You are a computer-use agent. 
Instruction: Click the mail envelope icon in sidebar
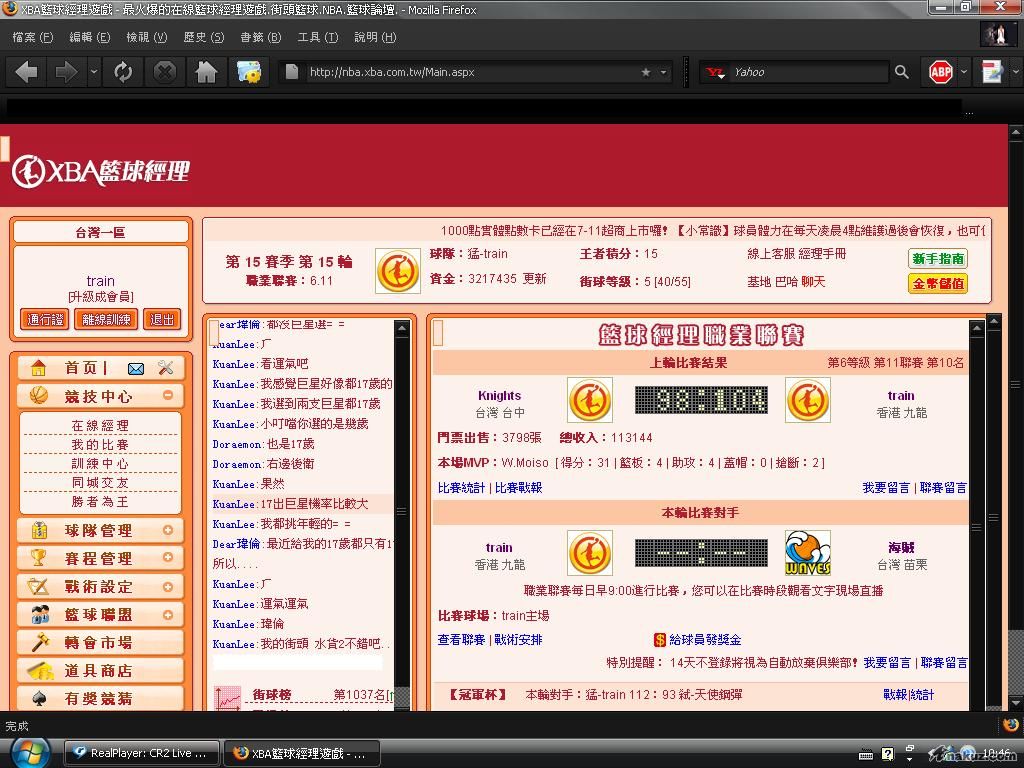136,368
